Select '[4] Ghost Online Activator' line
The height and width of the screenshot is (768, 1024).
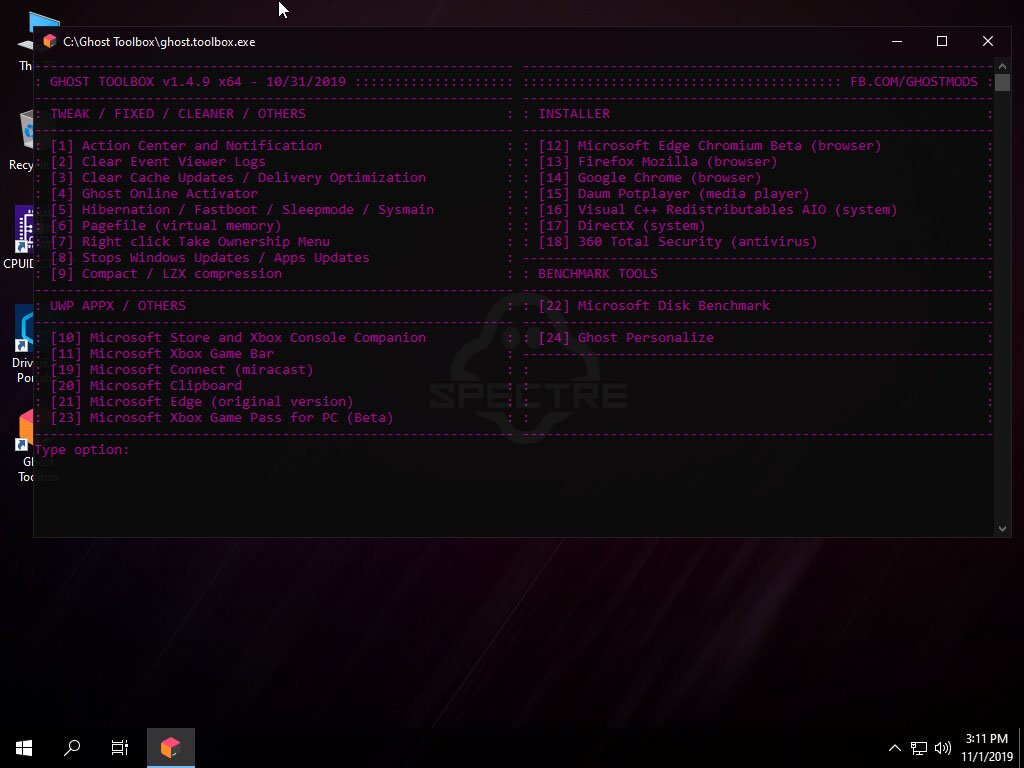[154, 193]
